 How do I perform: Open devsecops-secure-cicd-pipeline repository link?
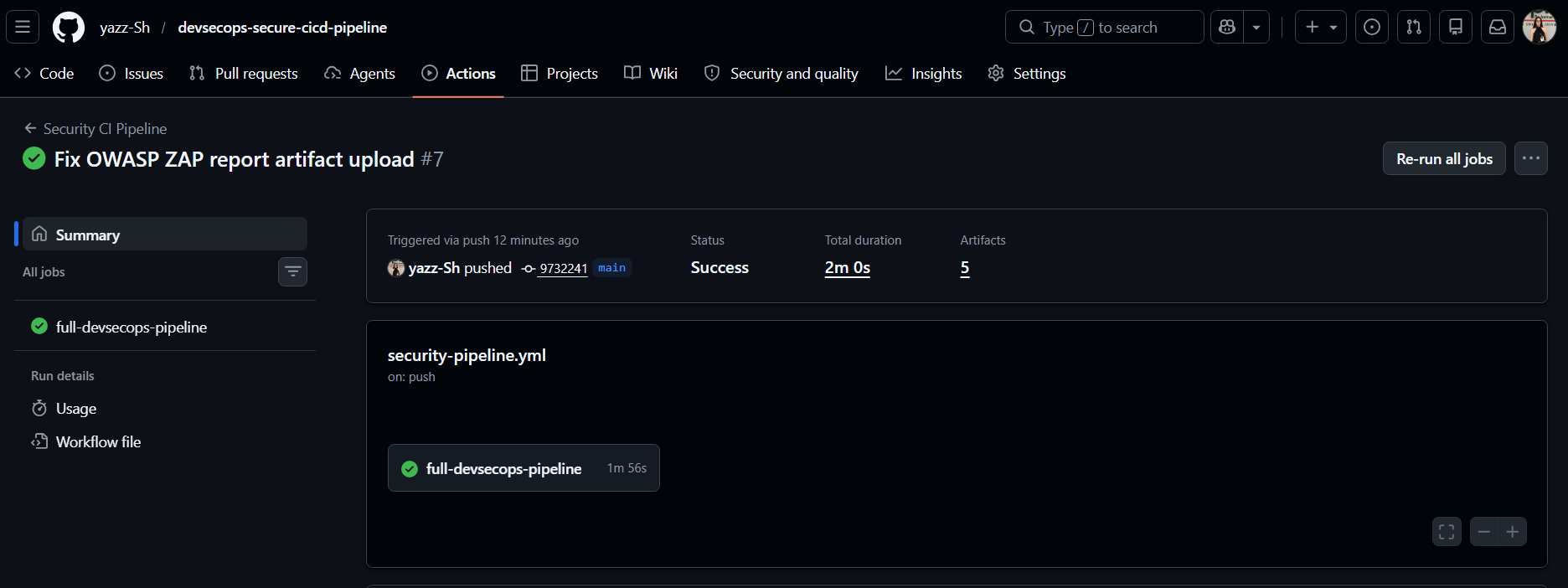pyautogui.click(x=282, y=27)
